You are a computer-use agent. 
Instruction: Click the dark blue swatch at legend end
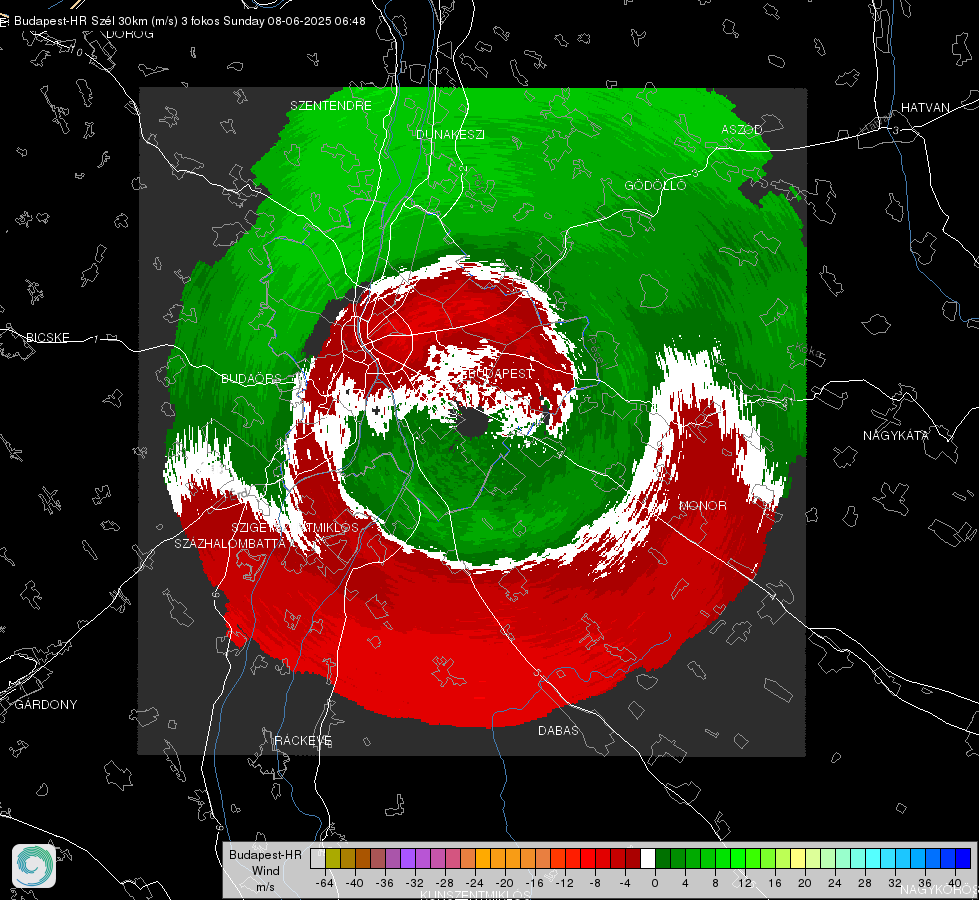[963, 858]
